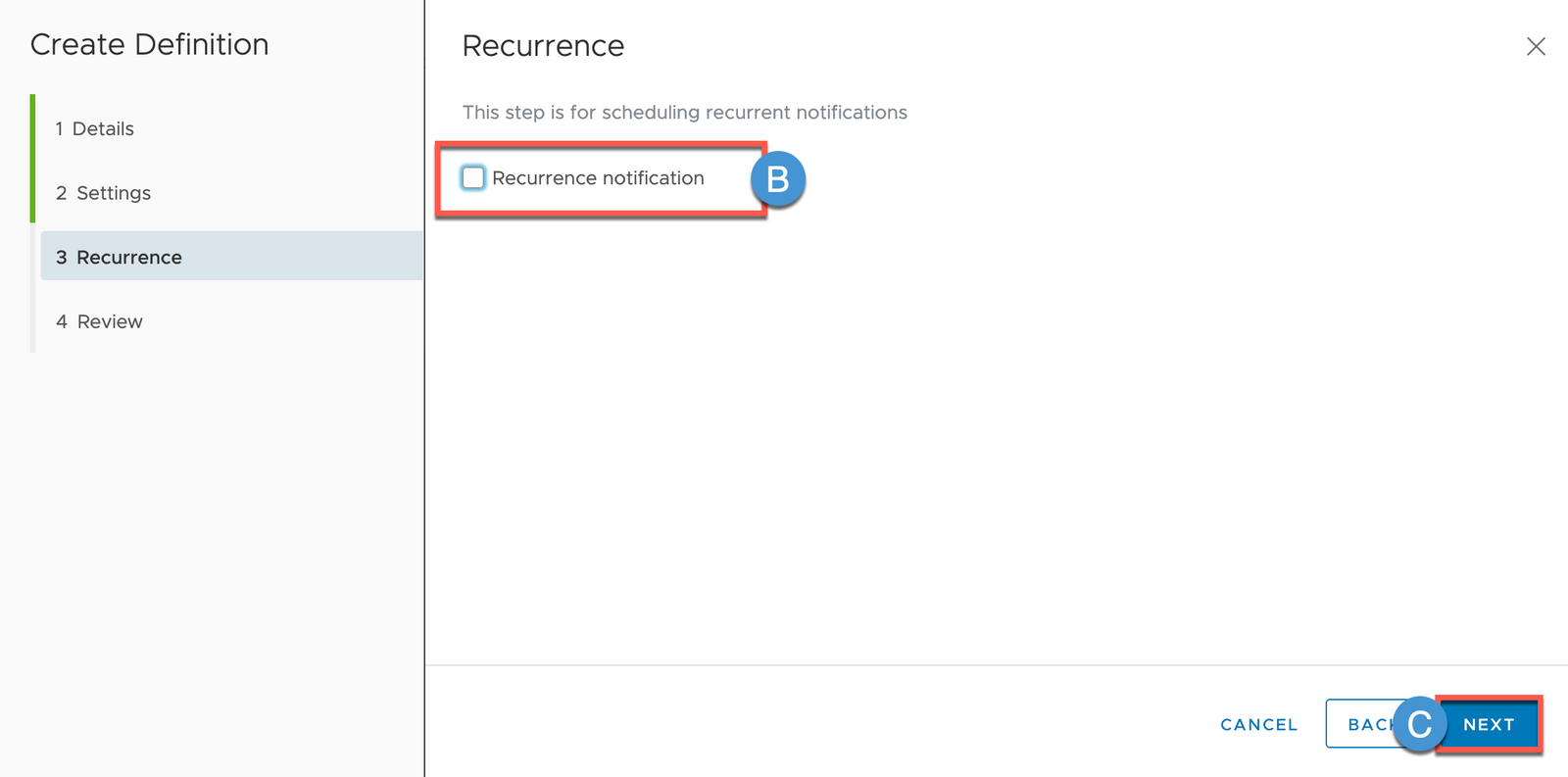The width and height of the screenshot is (1568, 777).
Task: Open step 2 Settings in the wizard
Action: [114, 193]
